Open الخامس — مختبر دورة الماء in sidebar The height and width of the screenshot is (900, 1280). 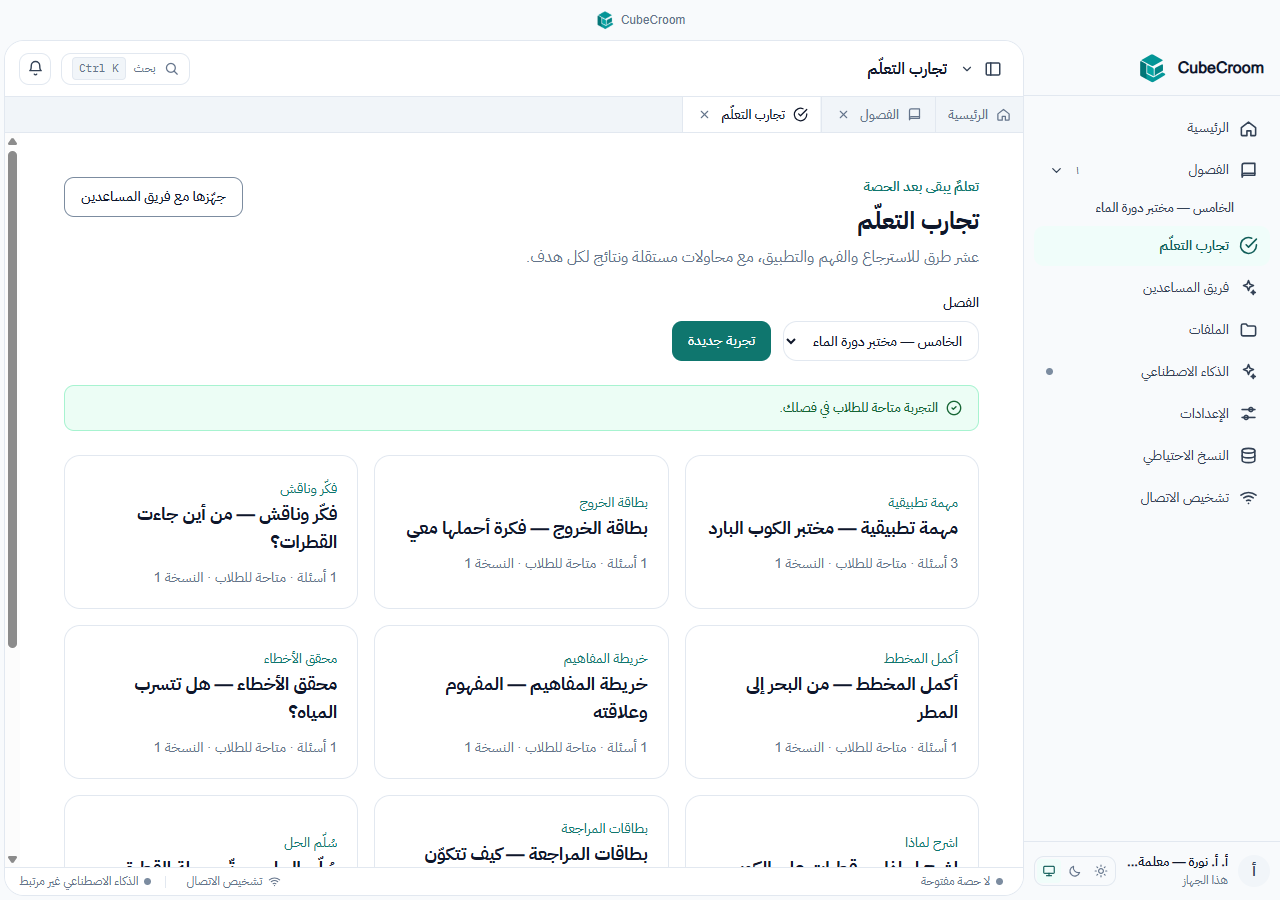(x=1164, y=208)
